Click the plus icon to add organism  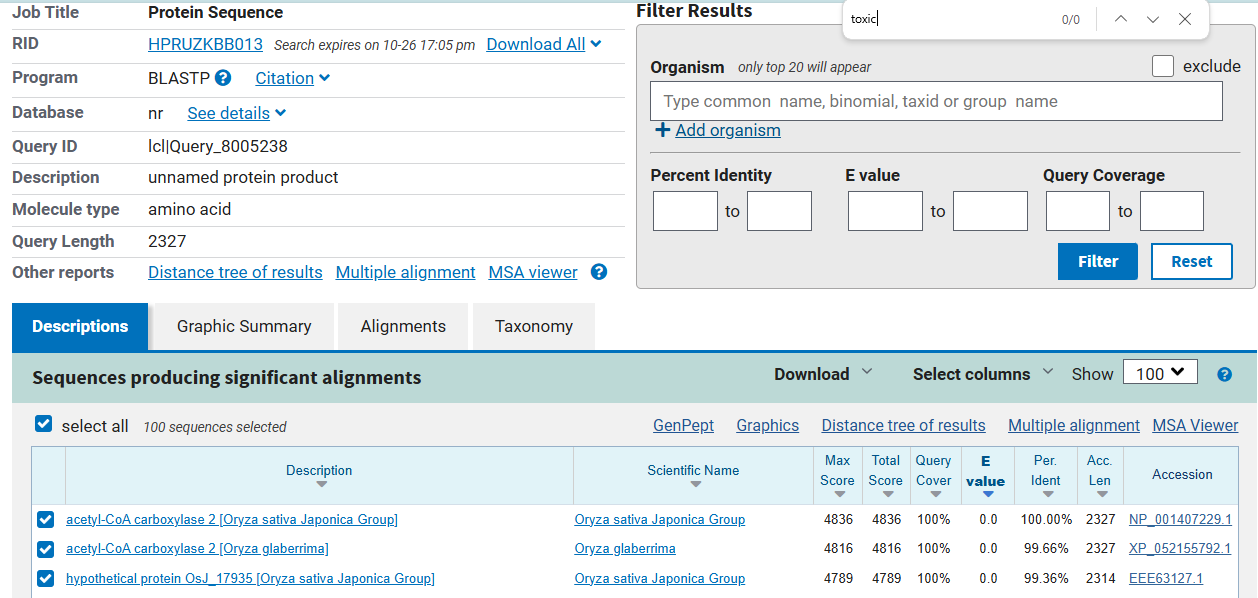pyautogui.click(x=662, y=130)
